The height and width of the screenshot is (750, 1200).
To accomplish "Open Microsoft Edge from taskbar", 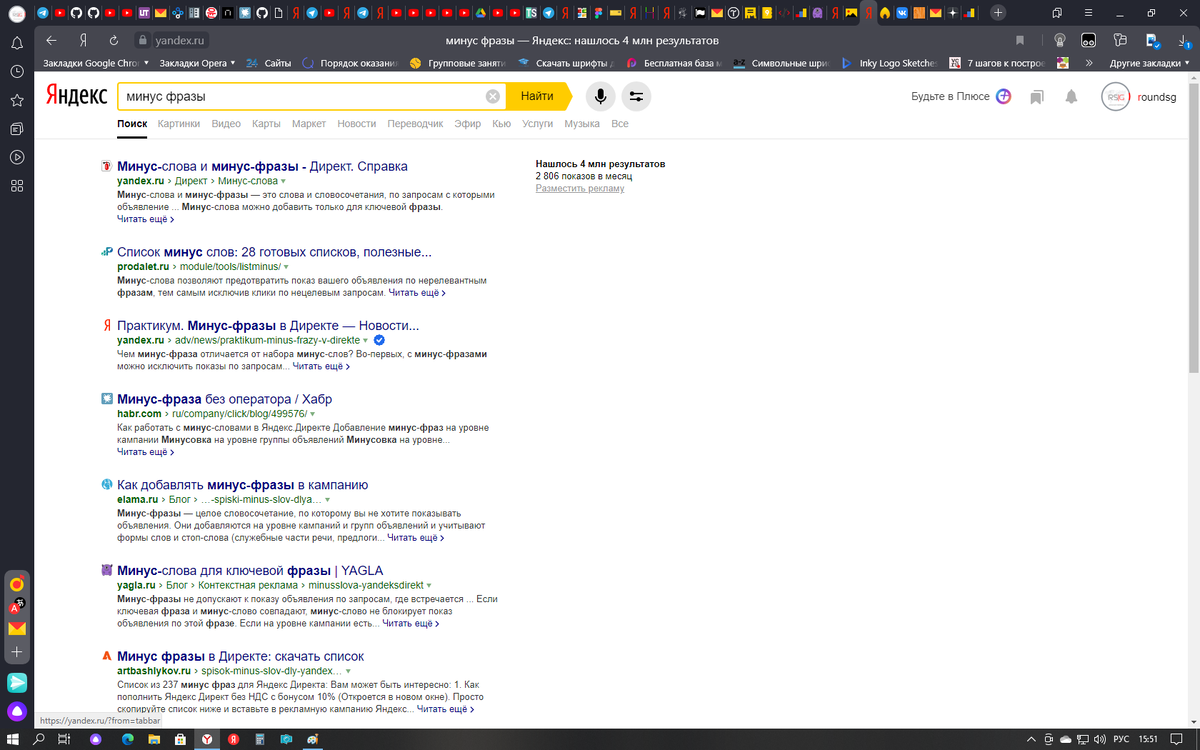I will tap(127, 739).
